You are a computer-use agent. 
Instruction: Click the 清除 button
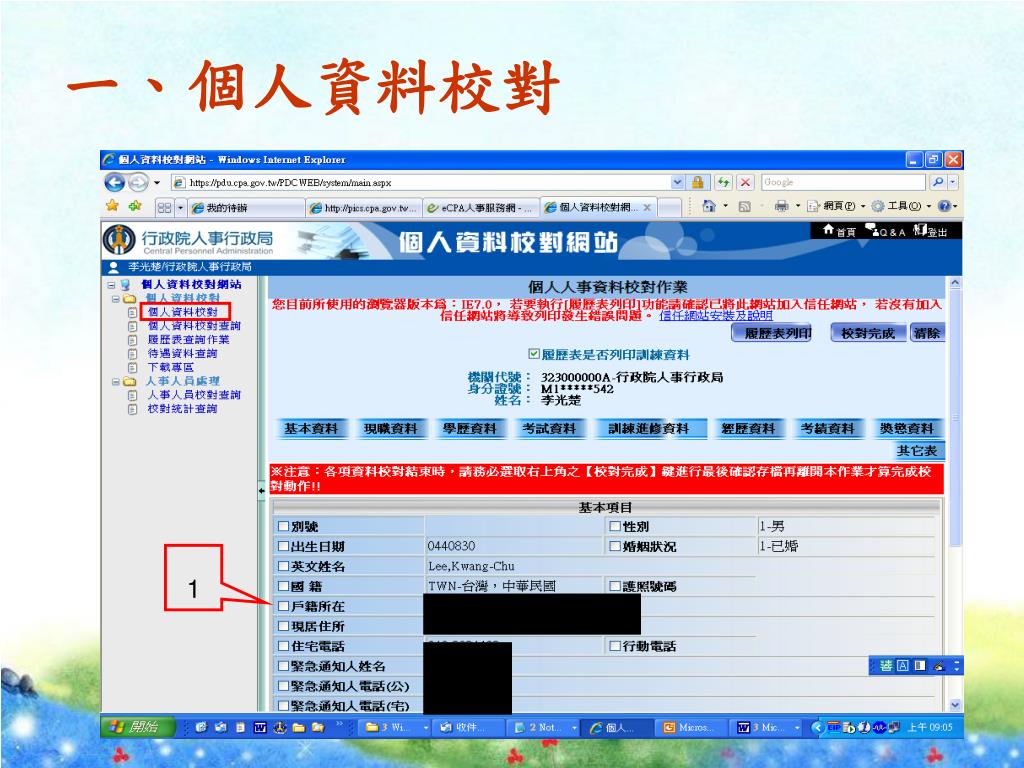tap(927, 333)
